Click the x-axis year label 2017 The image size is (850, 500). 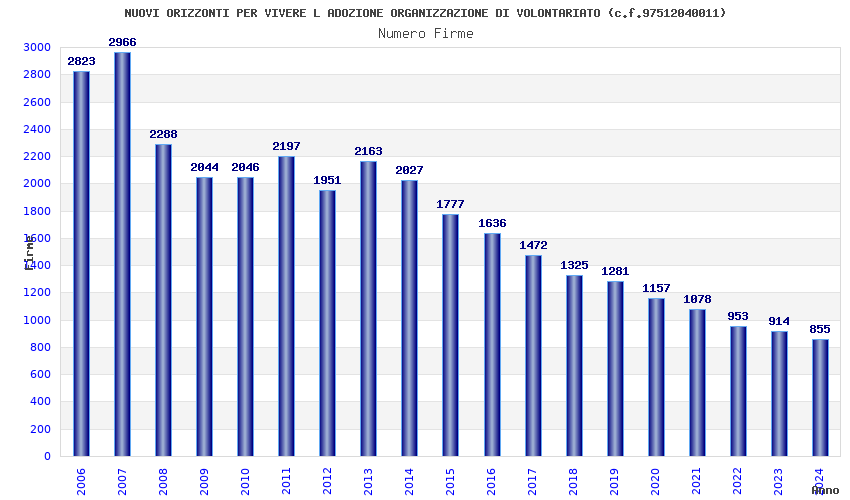[533, 482]
